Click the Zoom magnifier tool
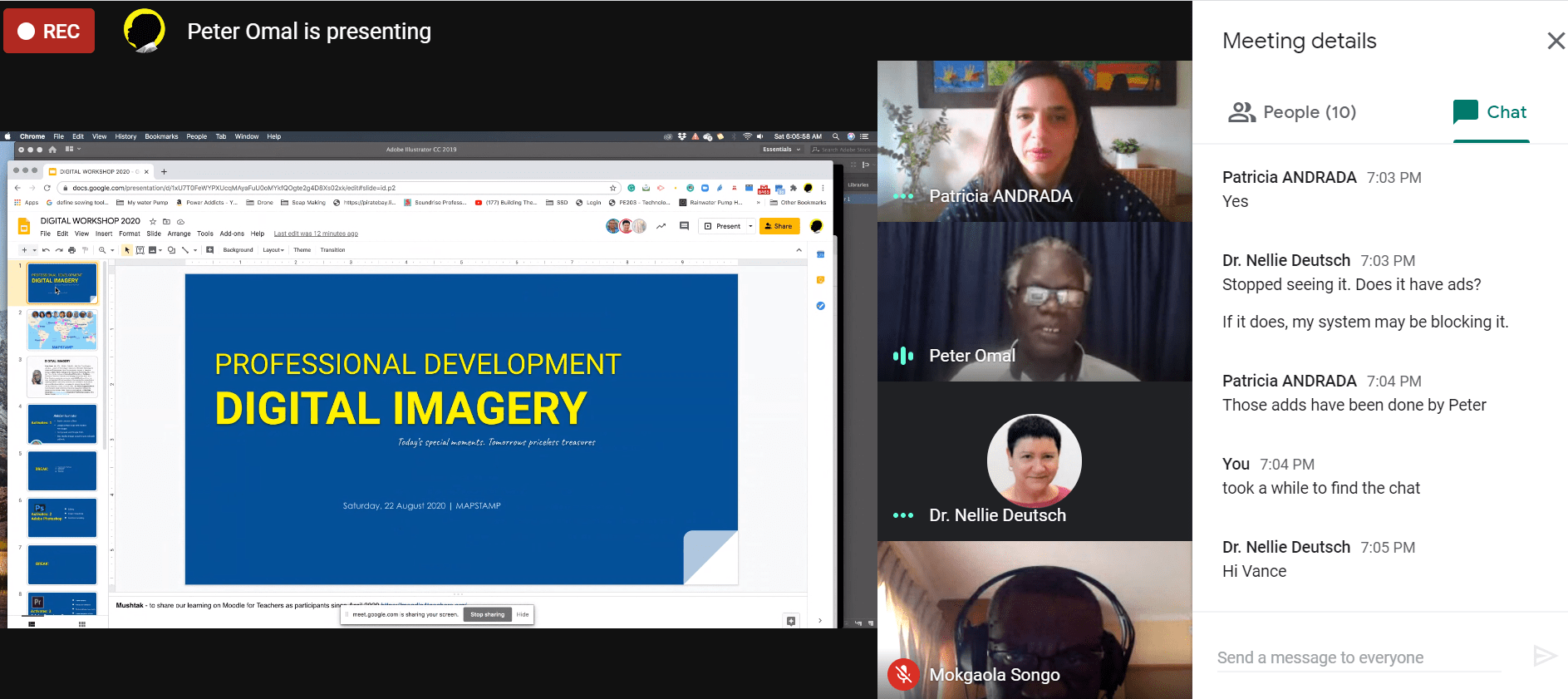The image size is (1568, 699). (x=102, y=250)
